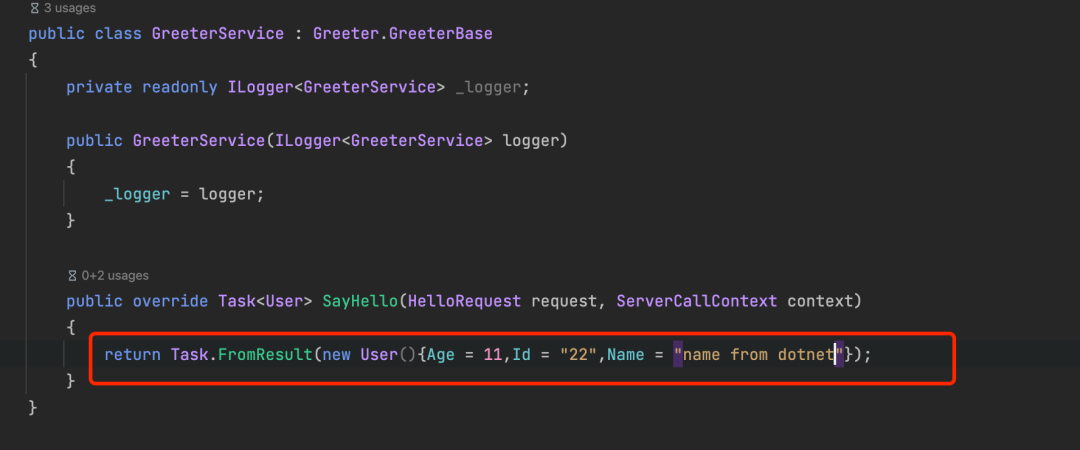This screenshot has width=1080, height=450.
Task: Click the Id property in User initializer
Action: 521,355
